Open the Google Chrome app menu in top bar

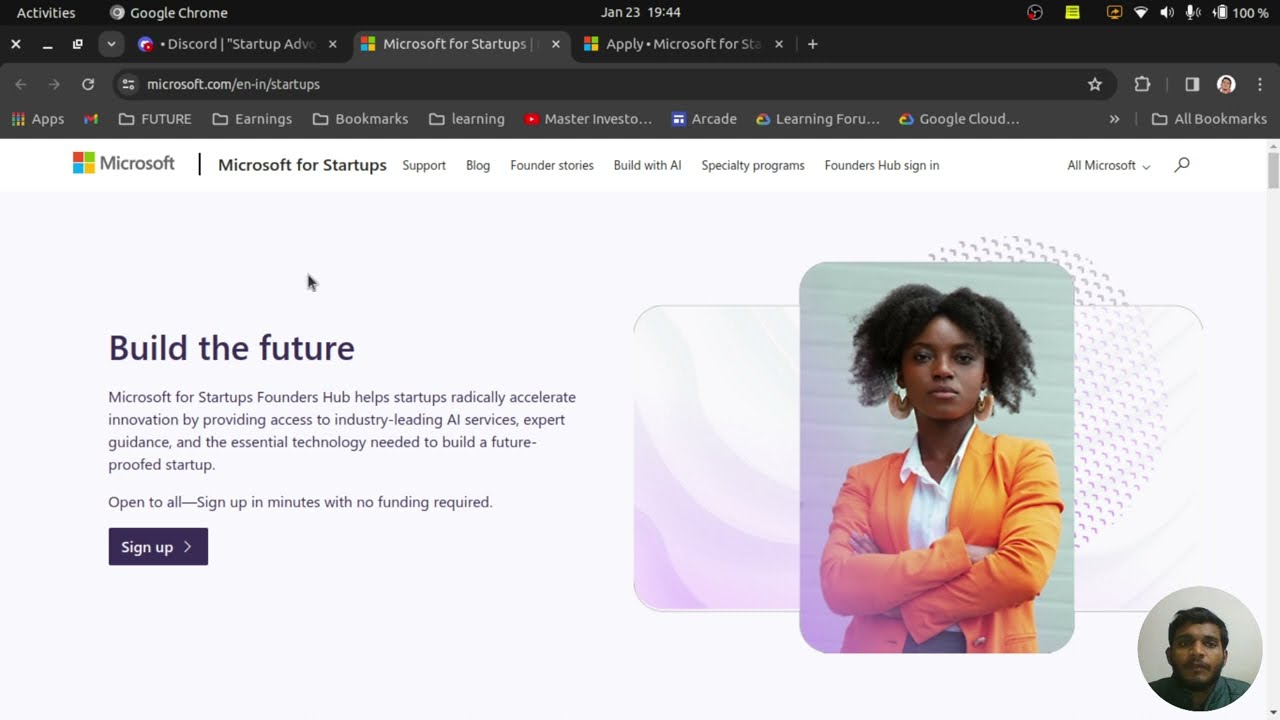coord(169,12)
